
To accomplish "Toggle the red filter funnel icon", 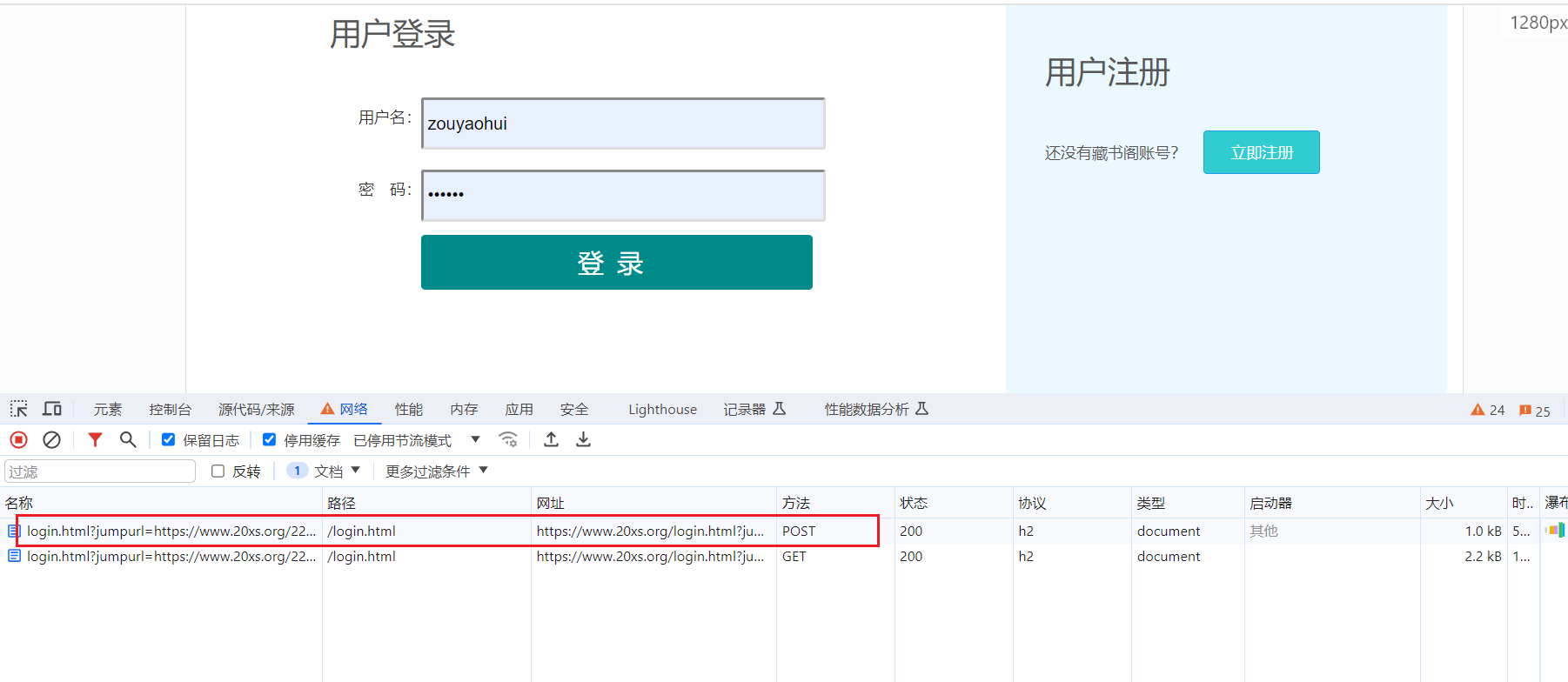I will (x=95, y=440).
